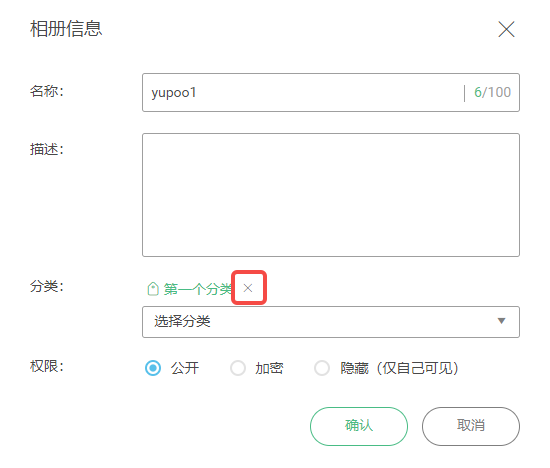Click the 分类: field label

pyautogui.click(x=47, y=286)
